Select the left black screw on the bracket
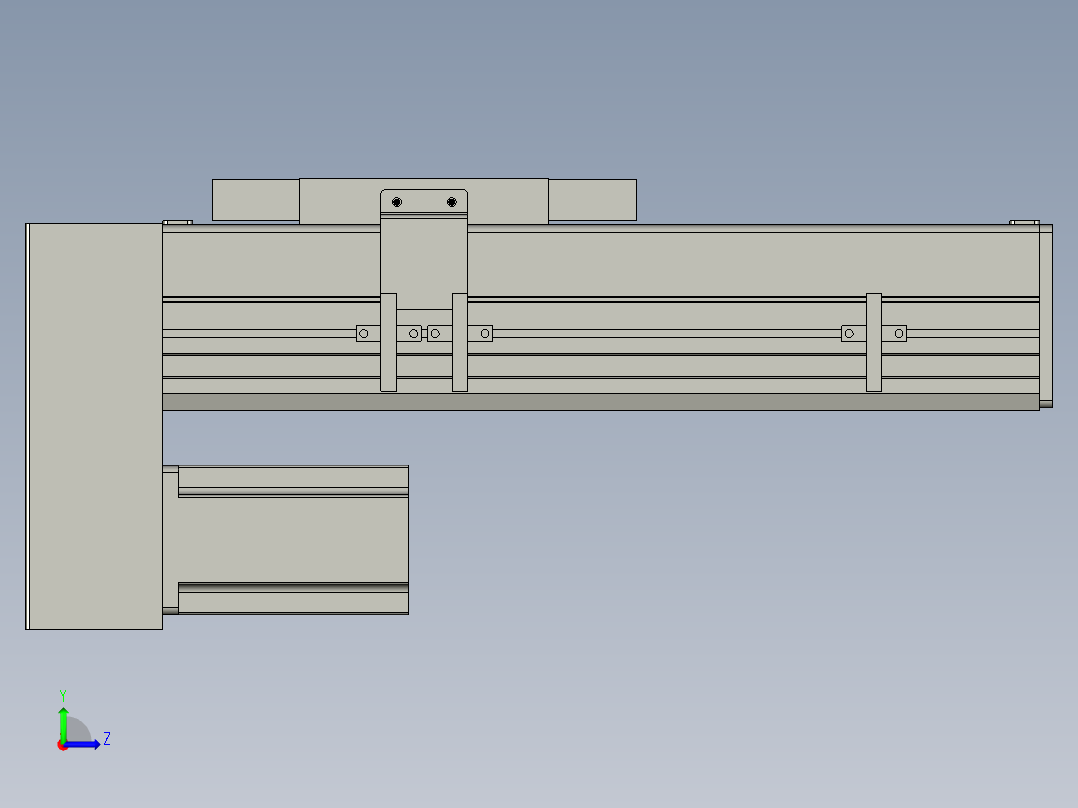 [397, 202]
